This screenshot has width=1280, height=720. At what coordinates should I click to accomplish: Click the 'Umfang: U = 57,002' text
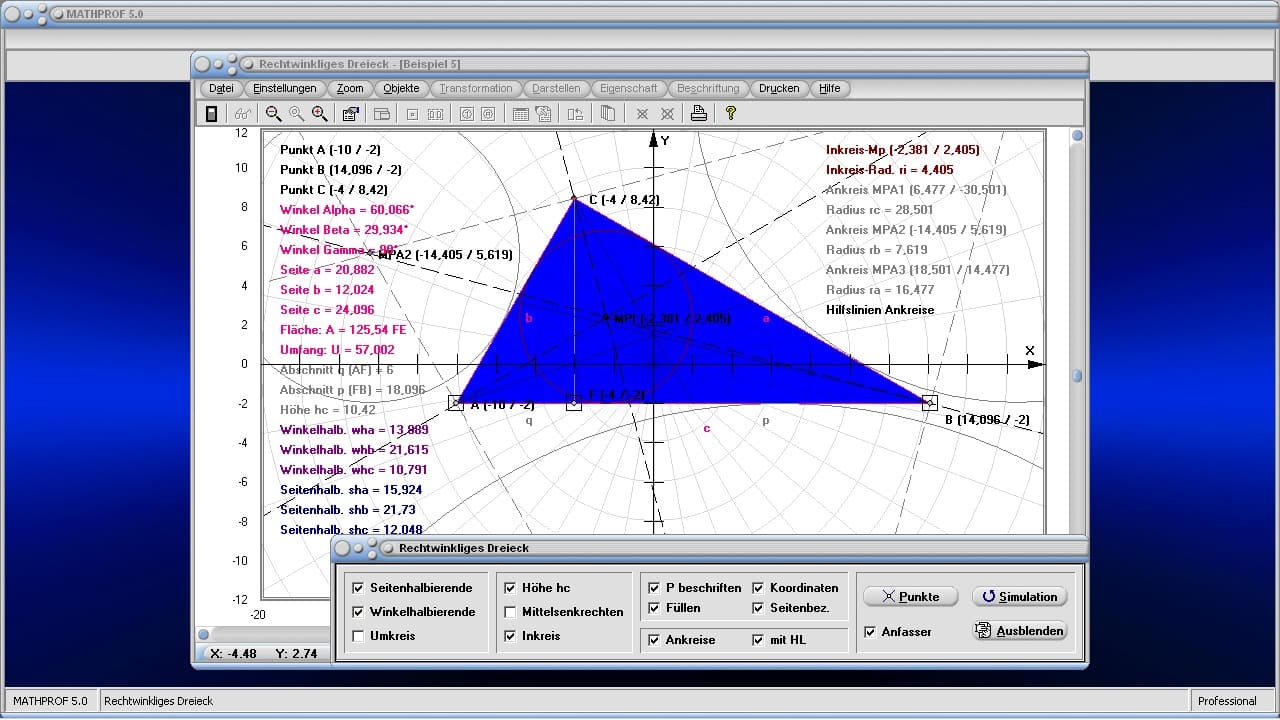337,350
